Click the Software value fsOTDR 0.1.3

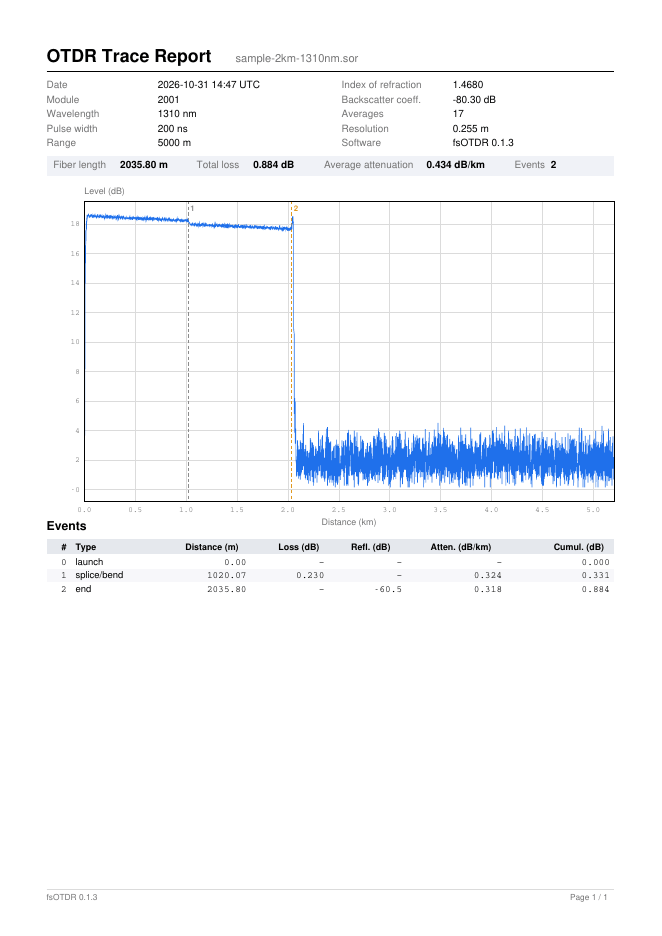[x=483, y=143]
